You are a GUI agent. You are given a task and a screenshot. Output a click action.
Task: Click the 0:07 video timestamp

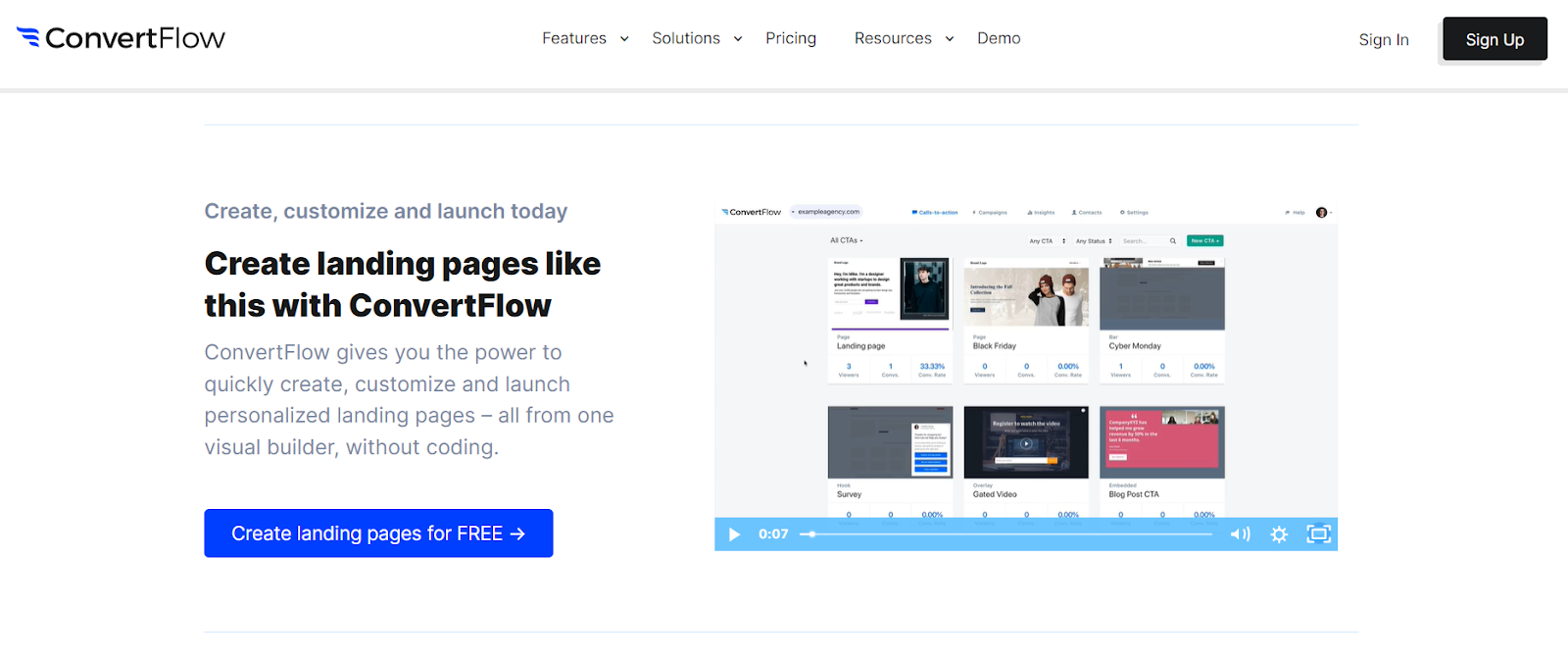pyautogui.click(x=773, y=534)
